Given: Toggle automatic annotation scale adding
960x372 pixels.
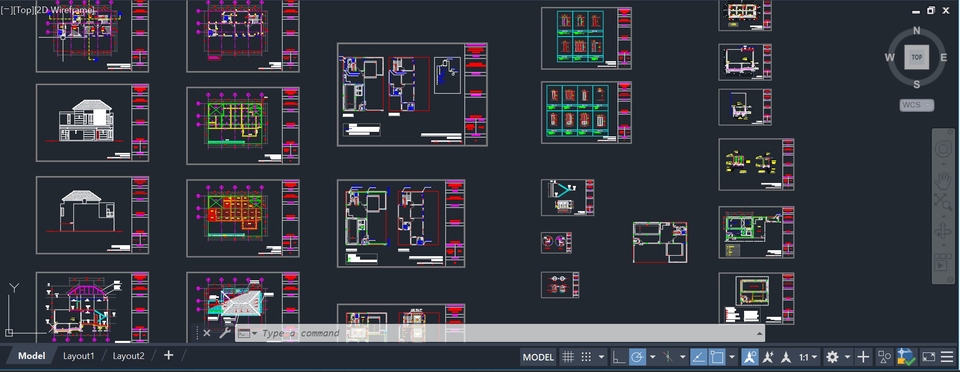Looking at the screenshot, I should (x=768, y=357).
